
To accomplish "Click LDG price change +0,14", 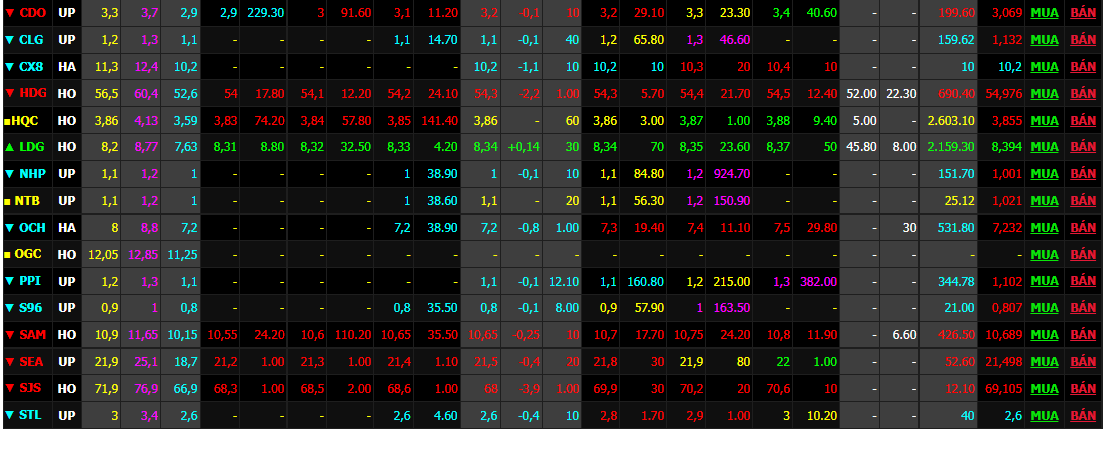I will [x=524, y=147].
